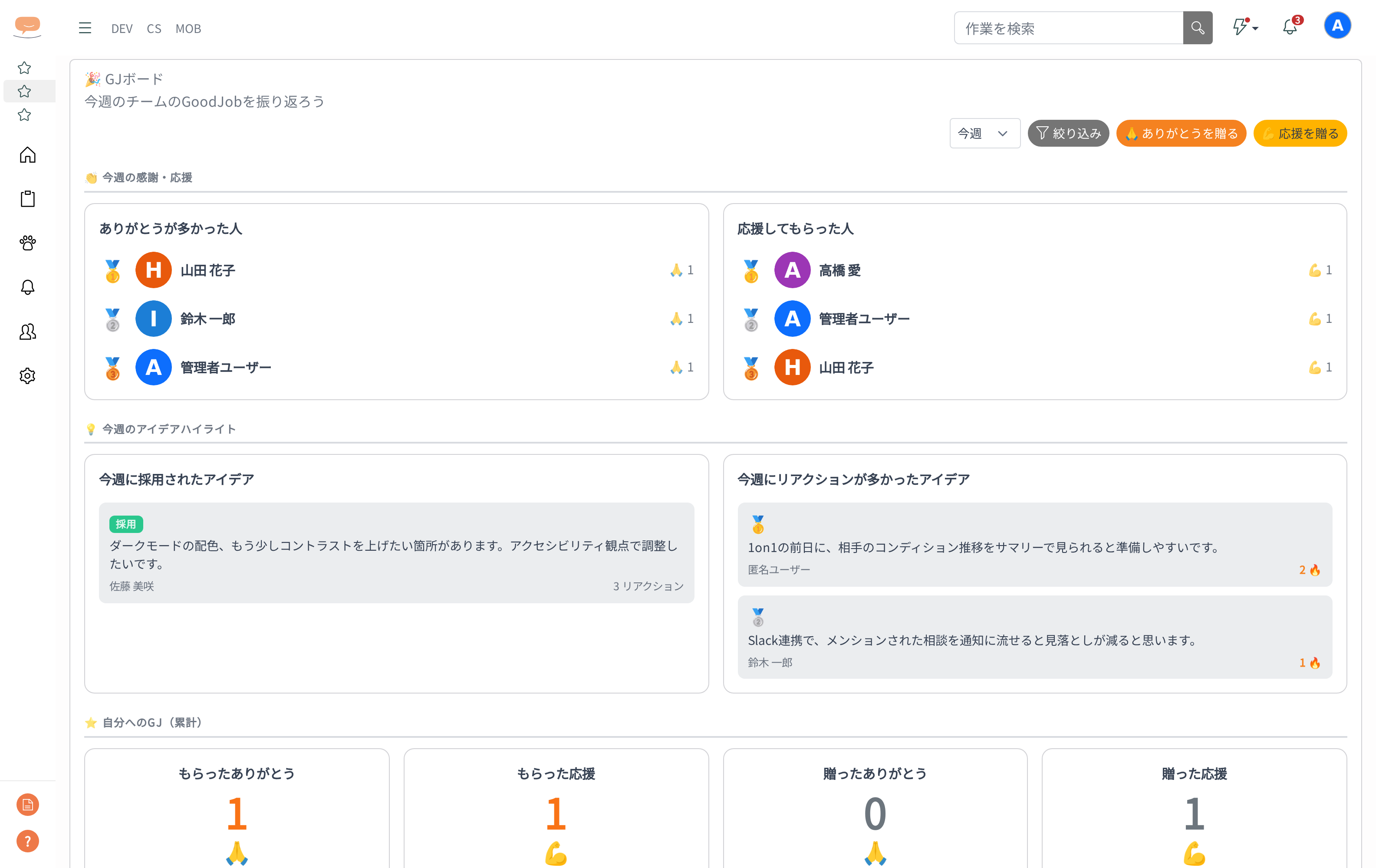Open the clipboard icon in sidebar
The height and width of the screenshot is (868, 1389).
pyautogui.click(x=27, y=199)
